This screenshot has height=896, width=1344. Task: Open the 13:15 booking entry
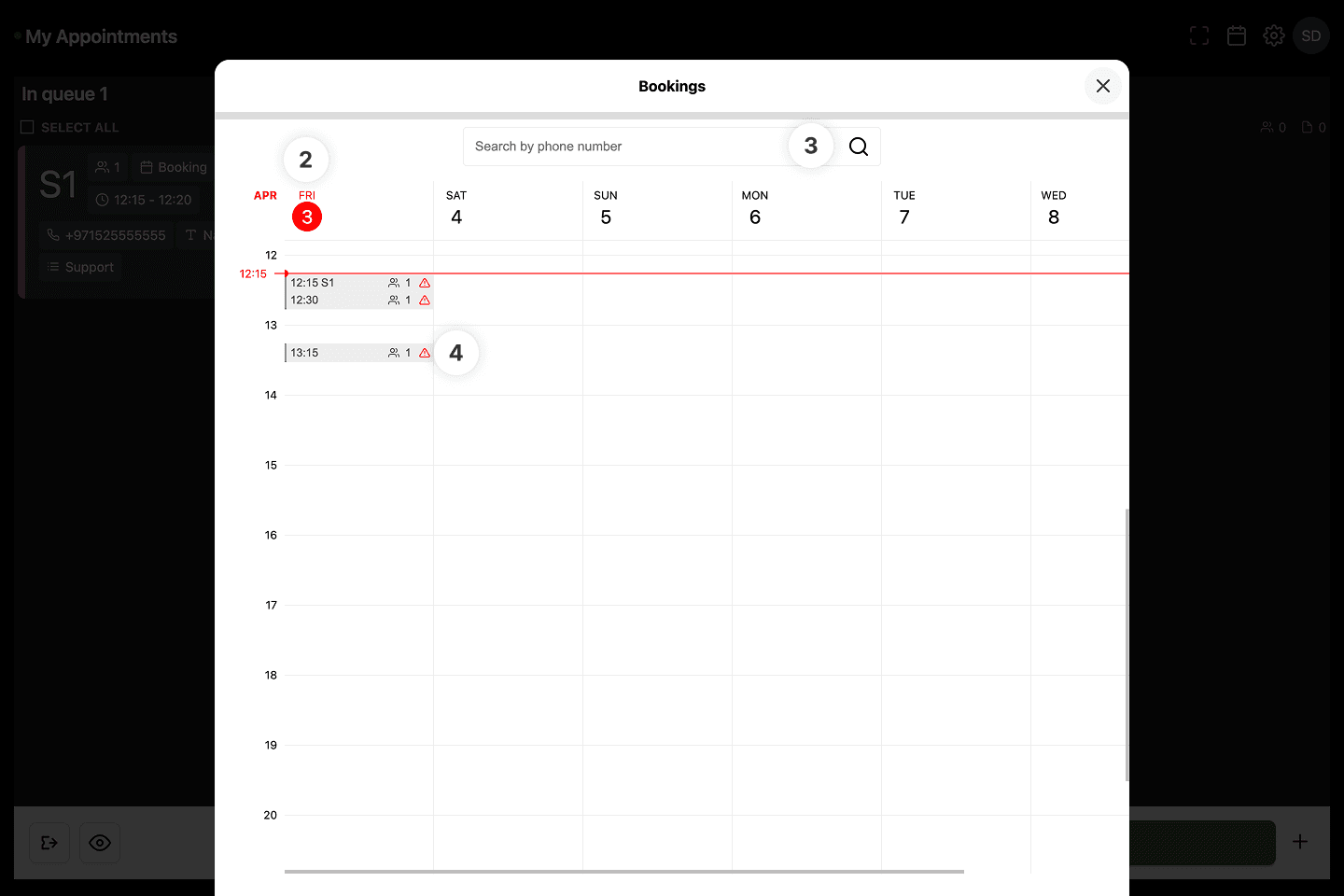pos(358,353)
